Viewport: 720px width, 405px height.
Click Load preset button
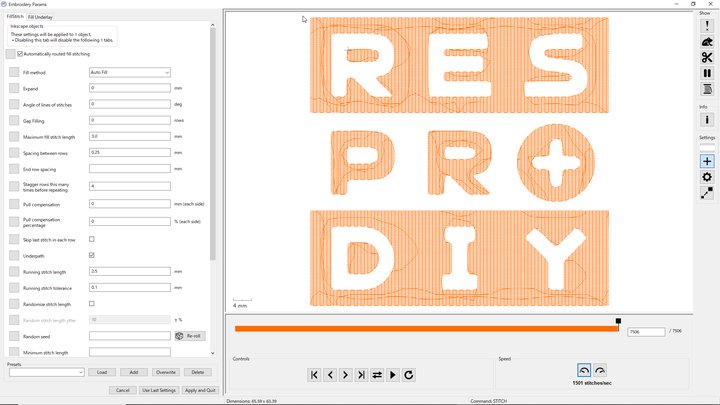click(102, 372)
